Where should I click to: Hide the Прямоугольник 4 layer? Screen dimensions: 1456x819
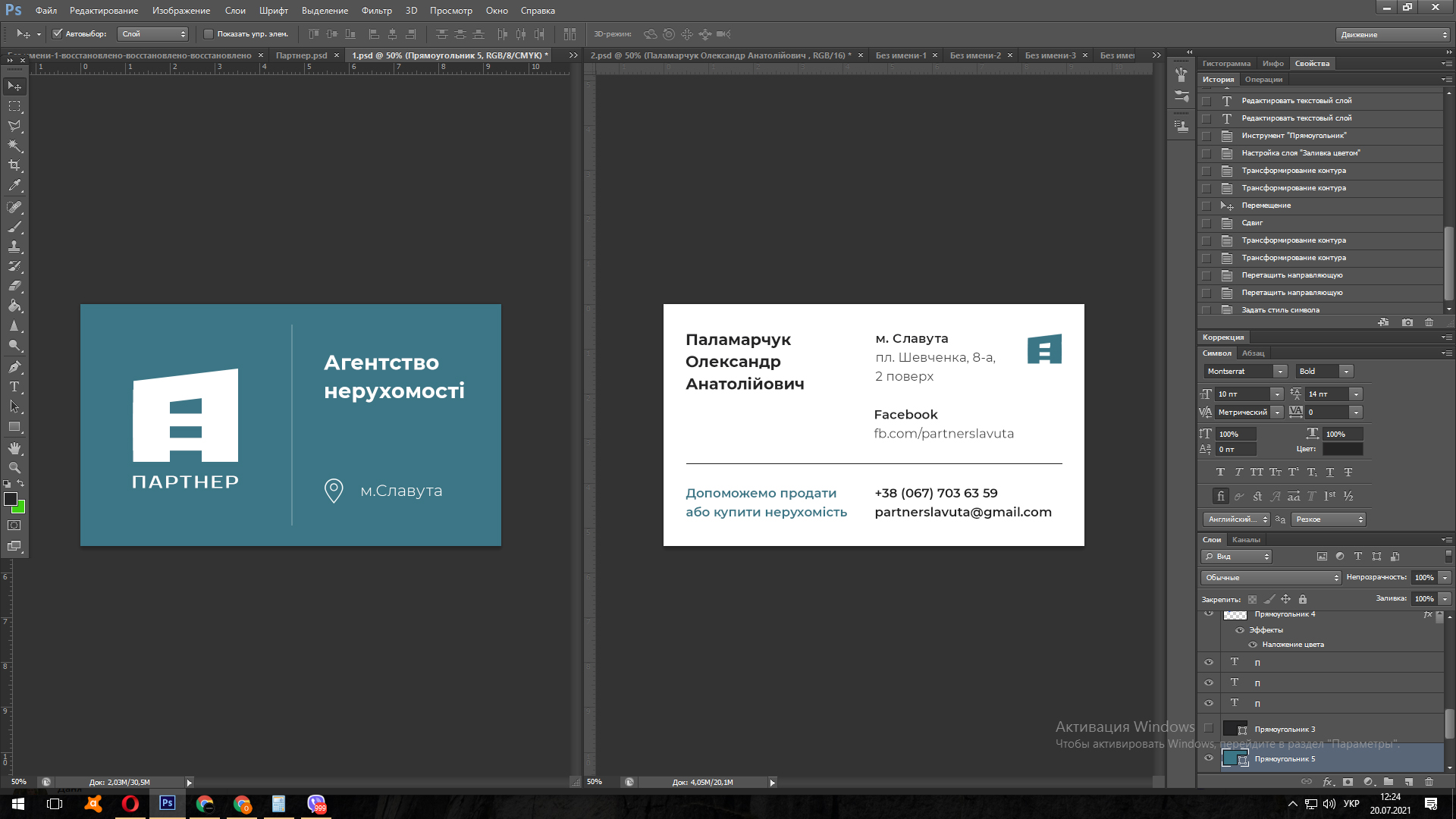tap(1209, 613)
